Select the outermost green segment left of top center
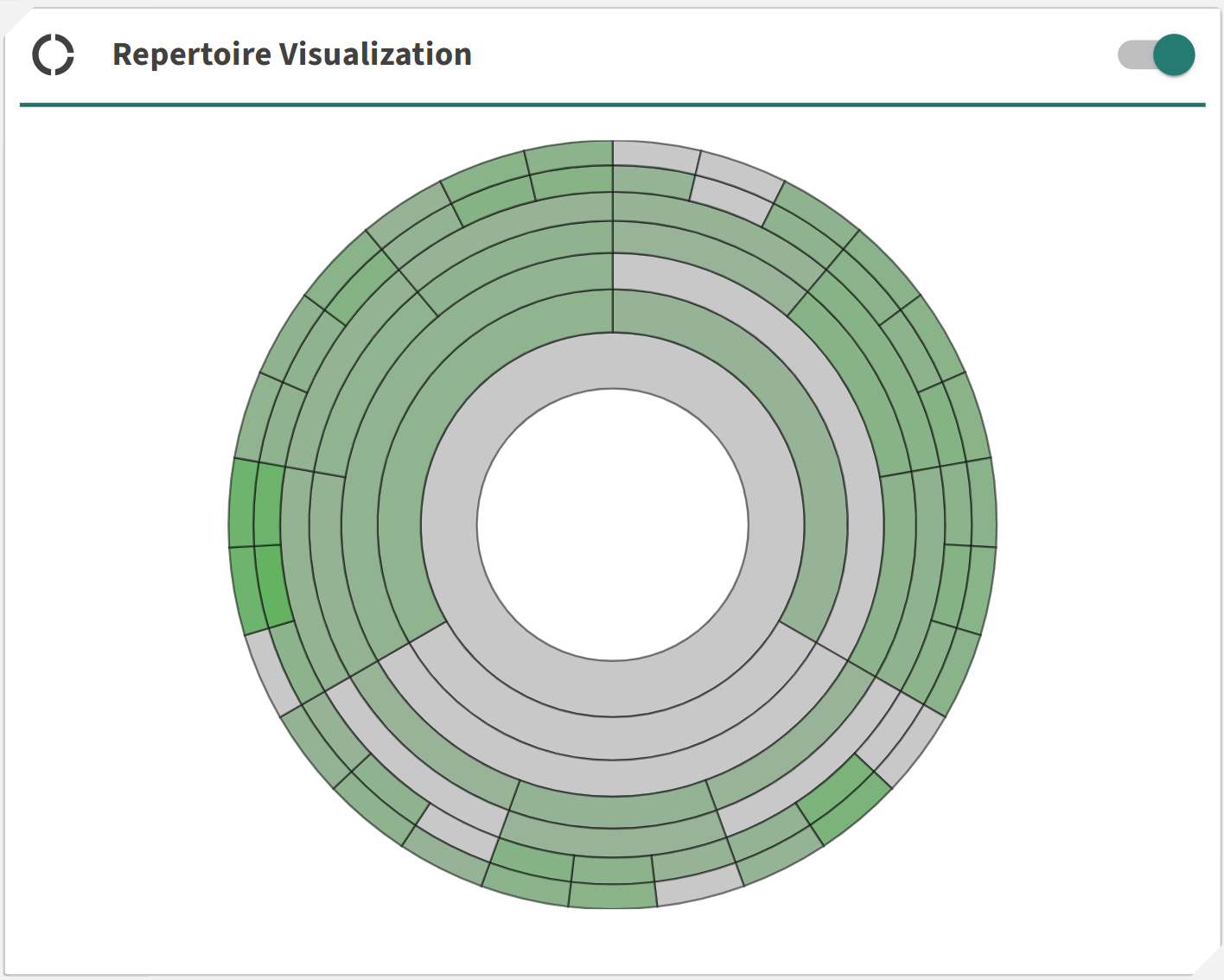1224x980 pixels. [x=568, y=156]
